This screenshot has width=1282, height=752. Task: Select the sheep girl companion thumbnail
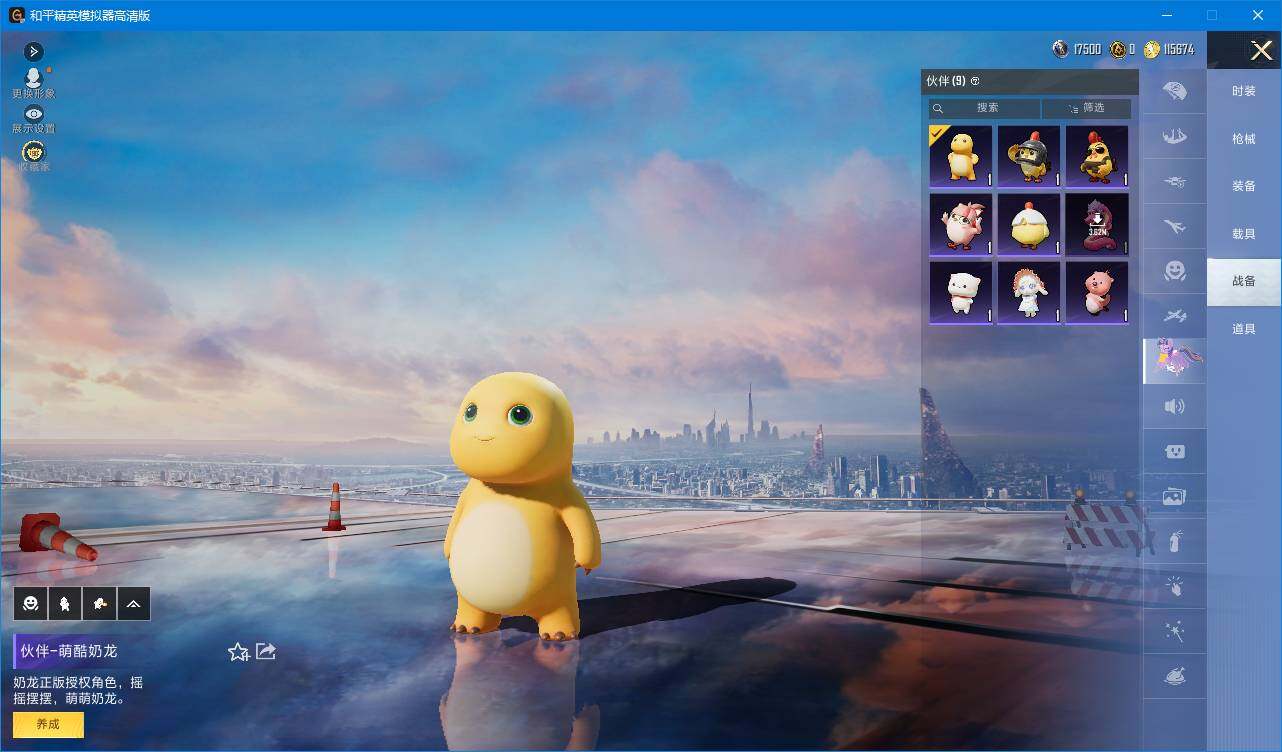[1029, 292]
